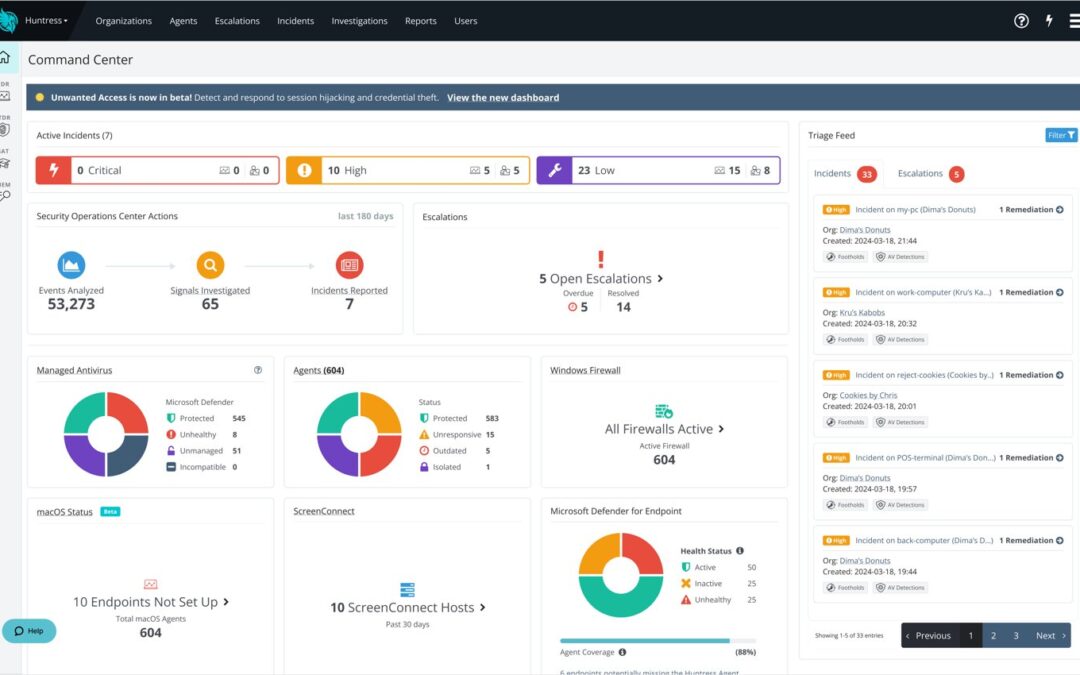Click the Help chat button
Viewport: 1080px width, 675px height.
point(29,631)
